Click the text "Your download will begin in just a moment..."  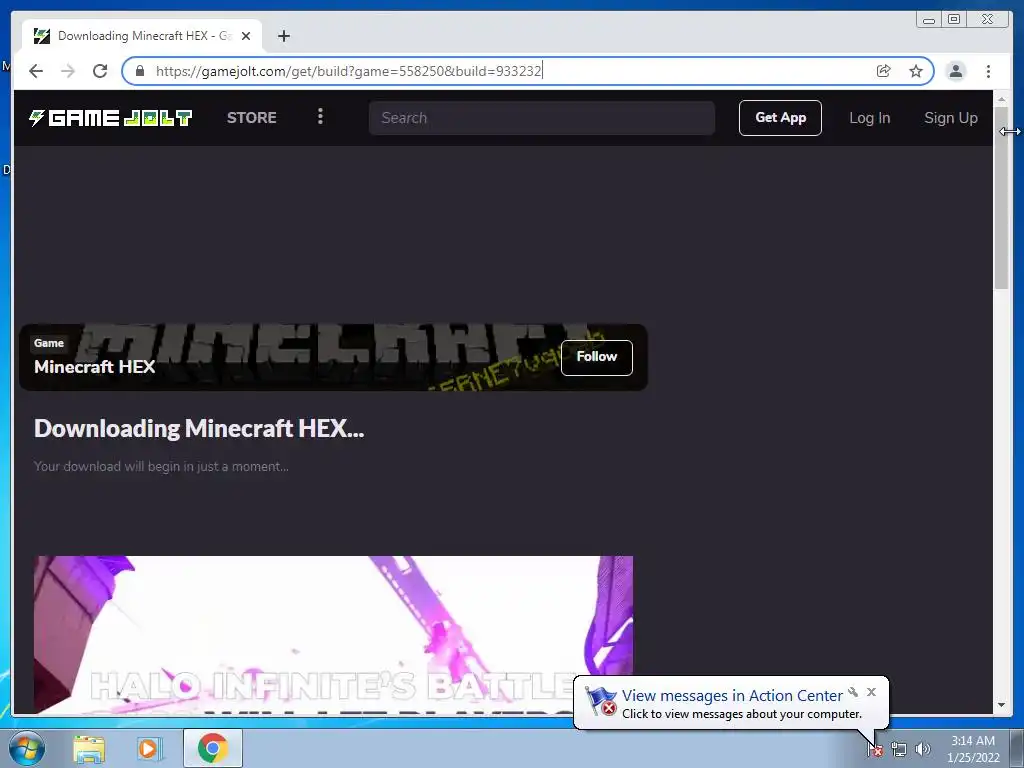tap(161, 466)
